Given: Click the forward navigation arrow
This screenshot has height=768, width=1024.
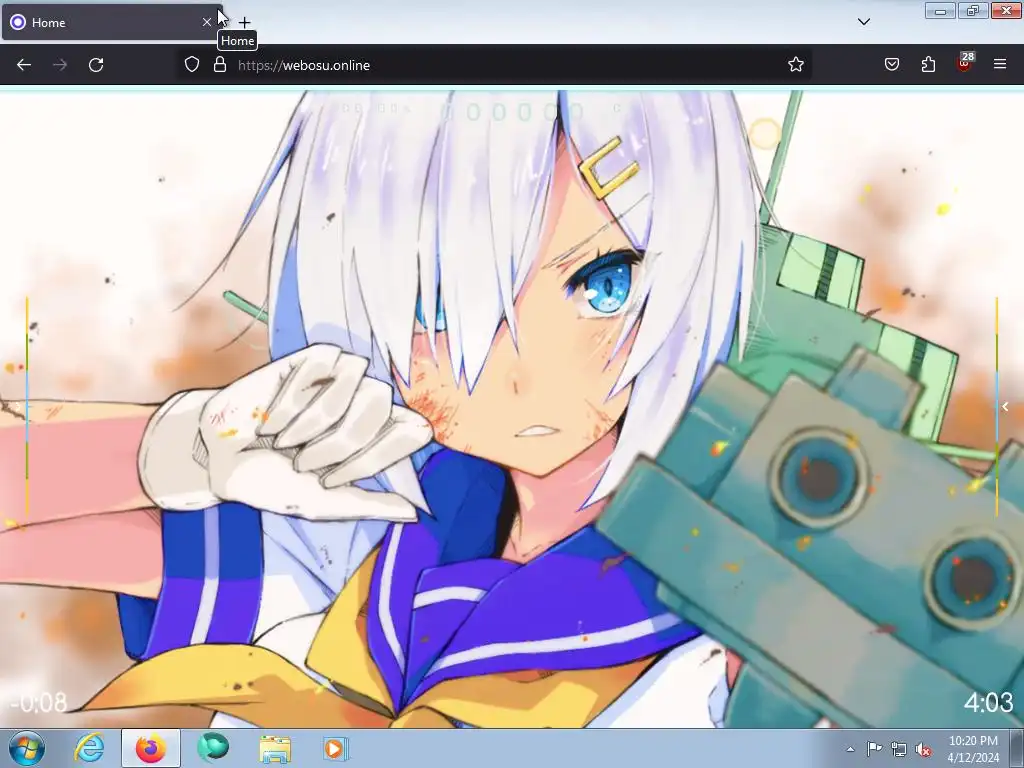Looking at the screenshot, I should pos(60,65).
